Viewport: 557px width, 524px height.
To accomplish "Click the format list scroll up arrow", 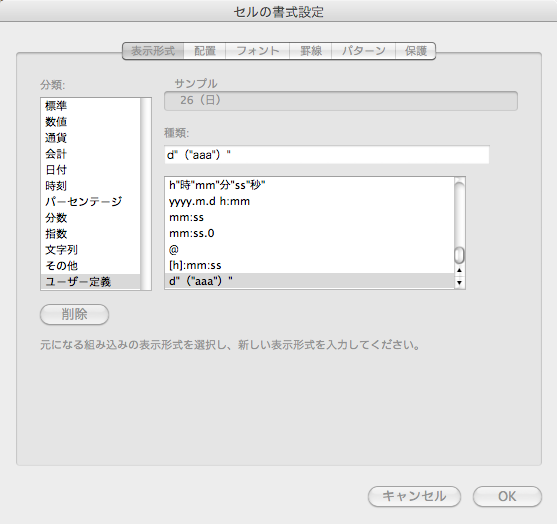I will (x=459, y=270).
